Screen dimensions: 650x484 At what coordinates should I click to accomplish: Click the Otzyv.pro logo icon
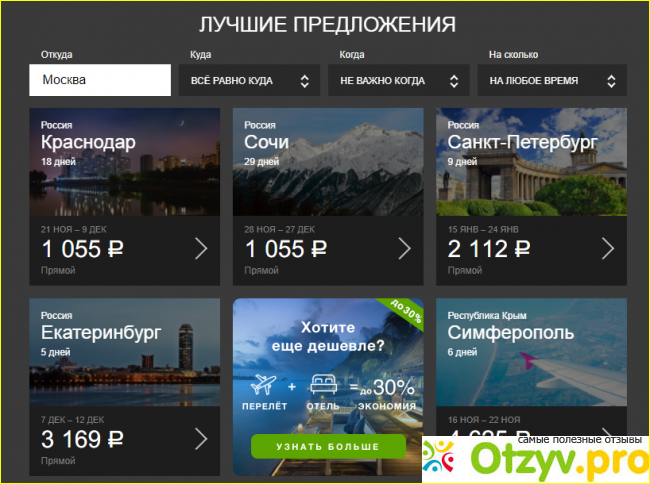[x=438, y=457]
